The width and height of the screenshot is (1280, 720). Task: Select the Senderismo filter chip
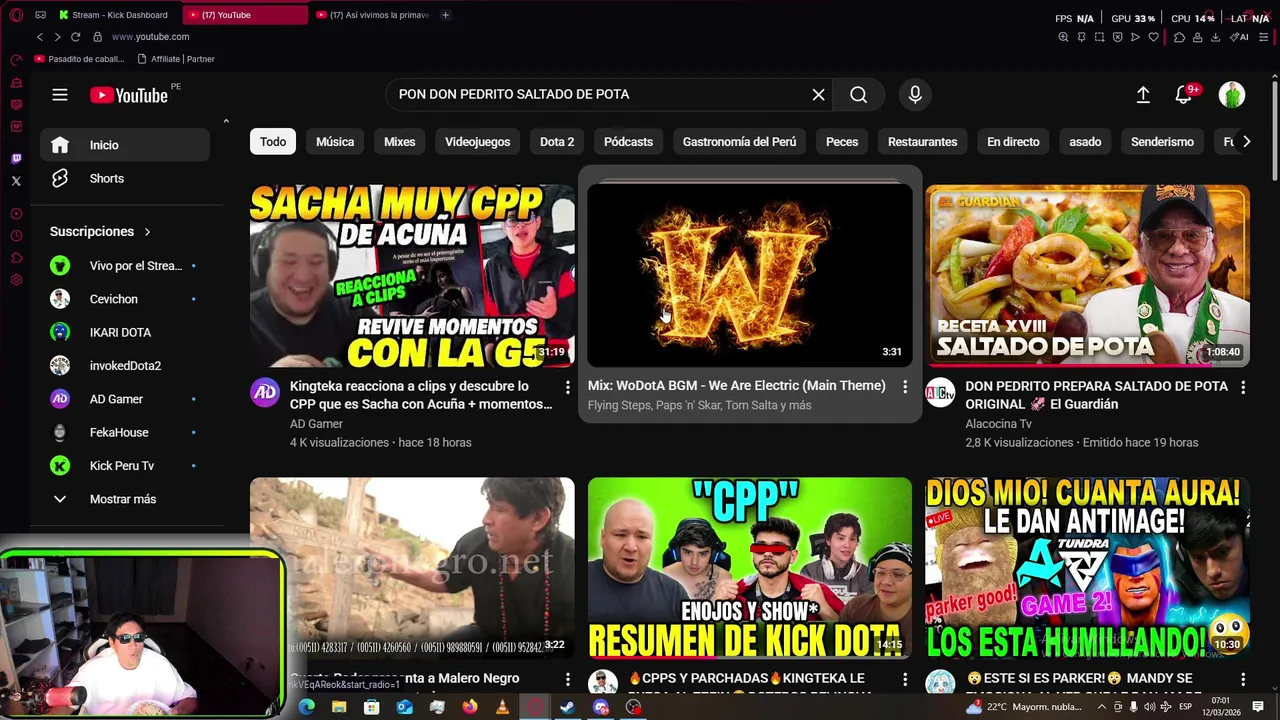tap(1162, 142)
